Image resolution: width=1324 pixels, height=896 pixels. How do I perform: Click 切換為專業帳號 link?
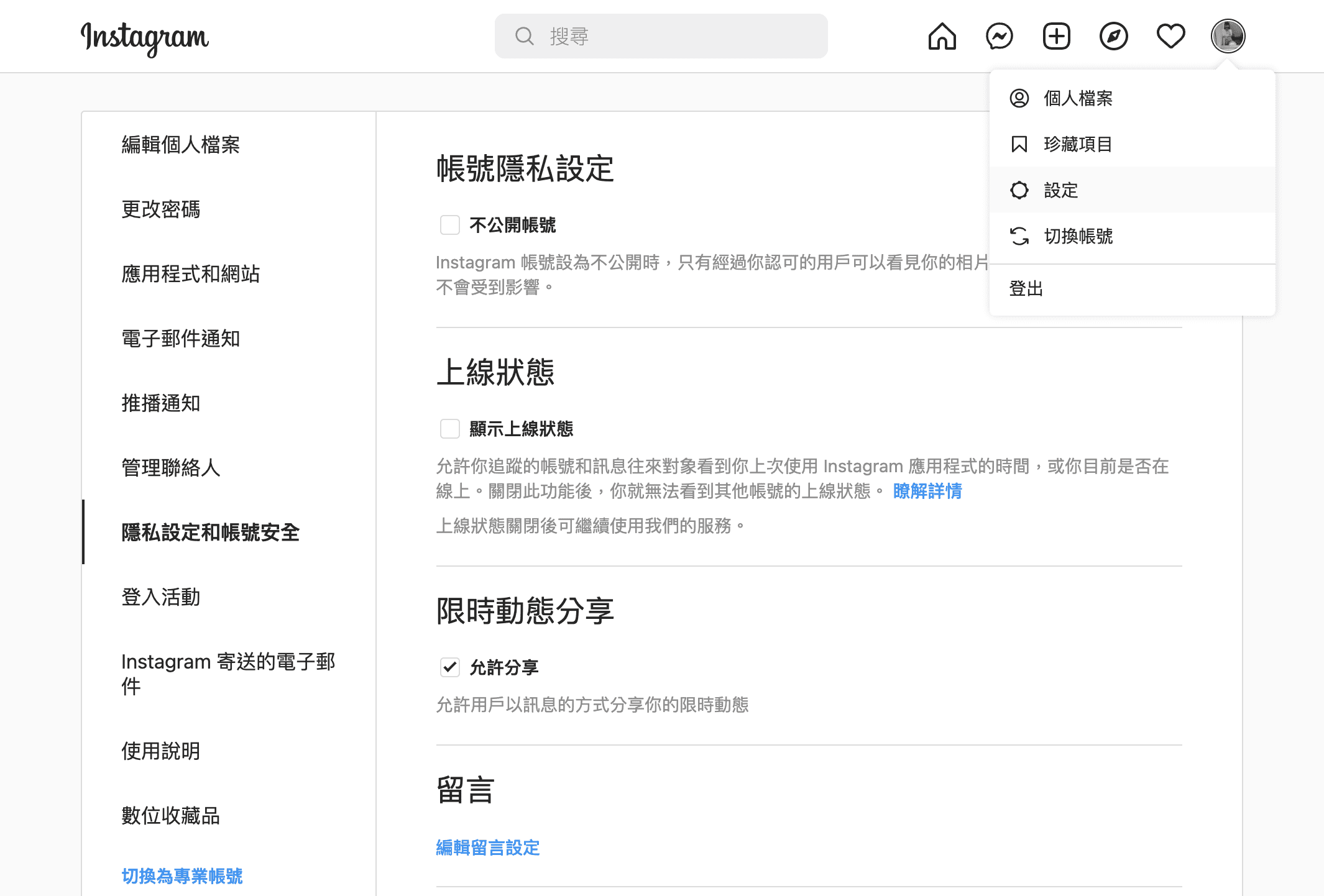pos(182,876)
